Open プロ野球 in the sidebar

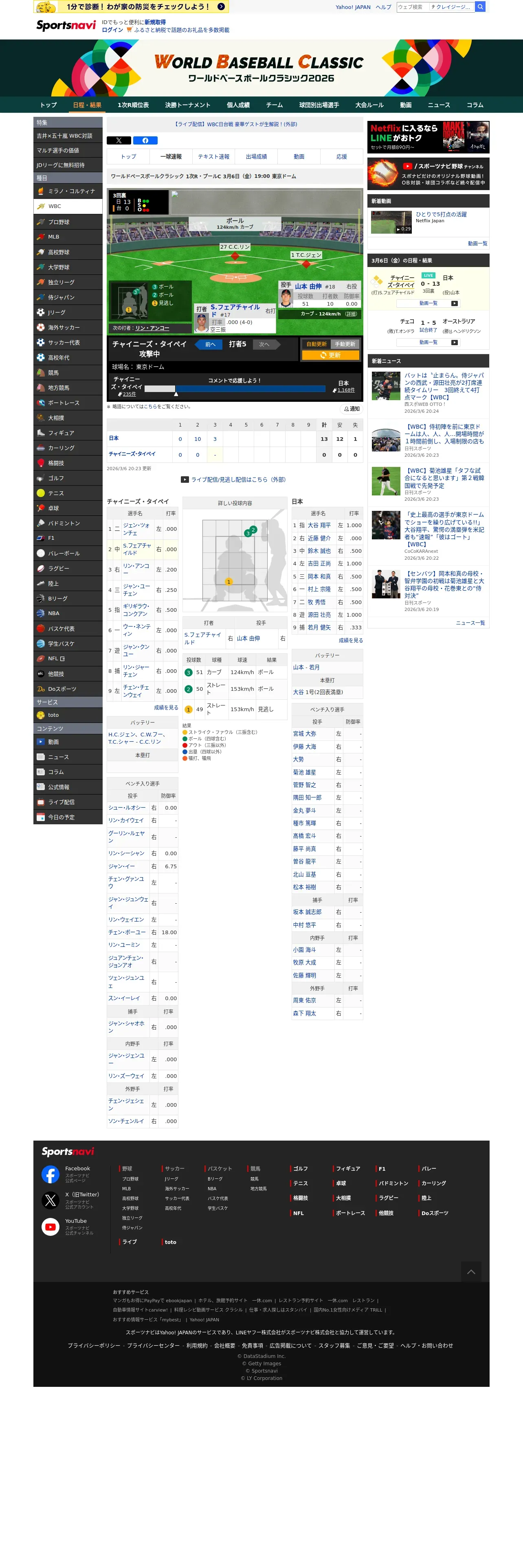click(x=68, y=222)
